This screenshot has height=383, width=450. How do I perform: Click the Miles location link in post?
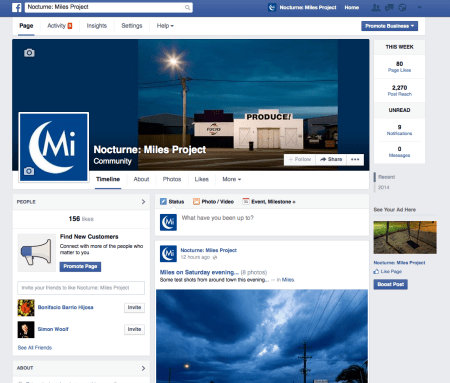[x=288, y=280]
